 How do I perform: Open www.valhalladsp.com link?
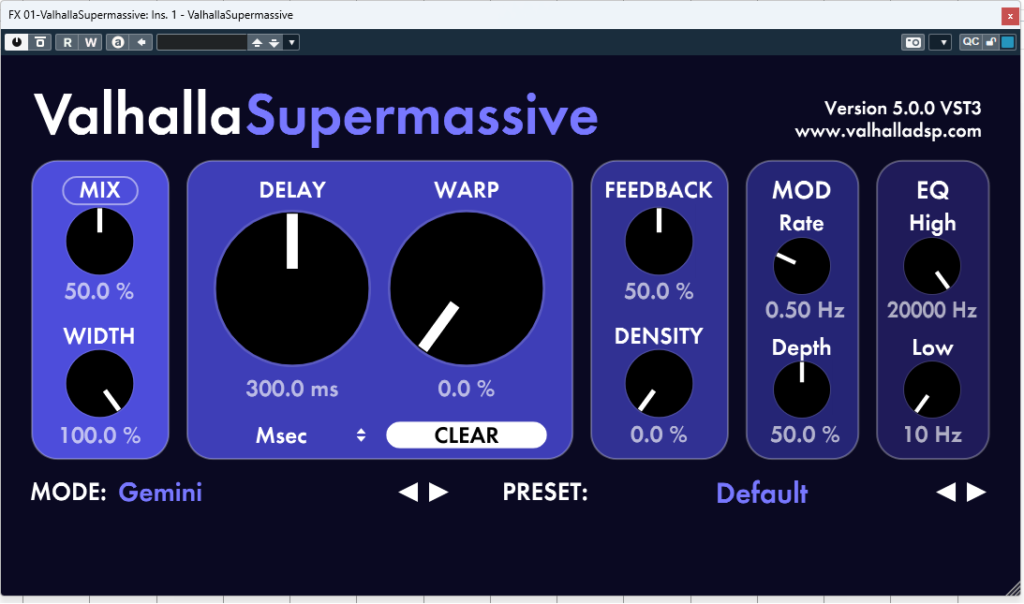[888, 131]
